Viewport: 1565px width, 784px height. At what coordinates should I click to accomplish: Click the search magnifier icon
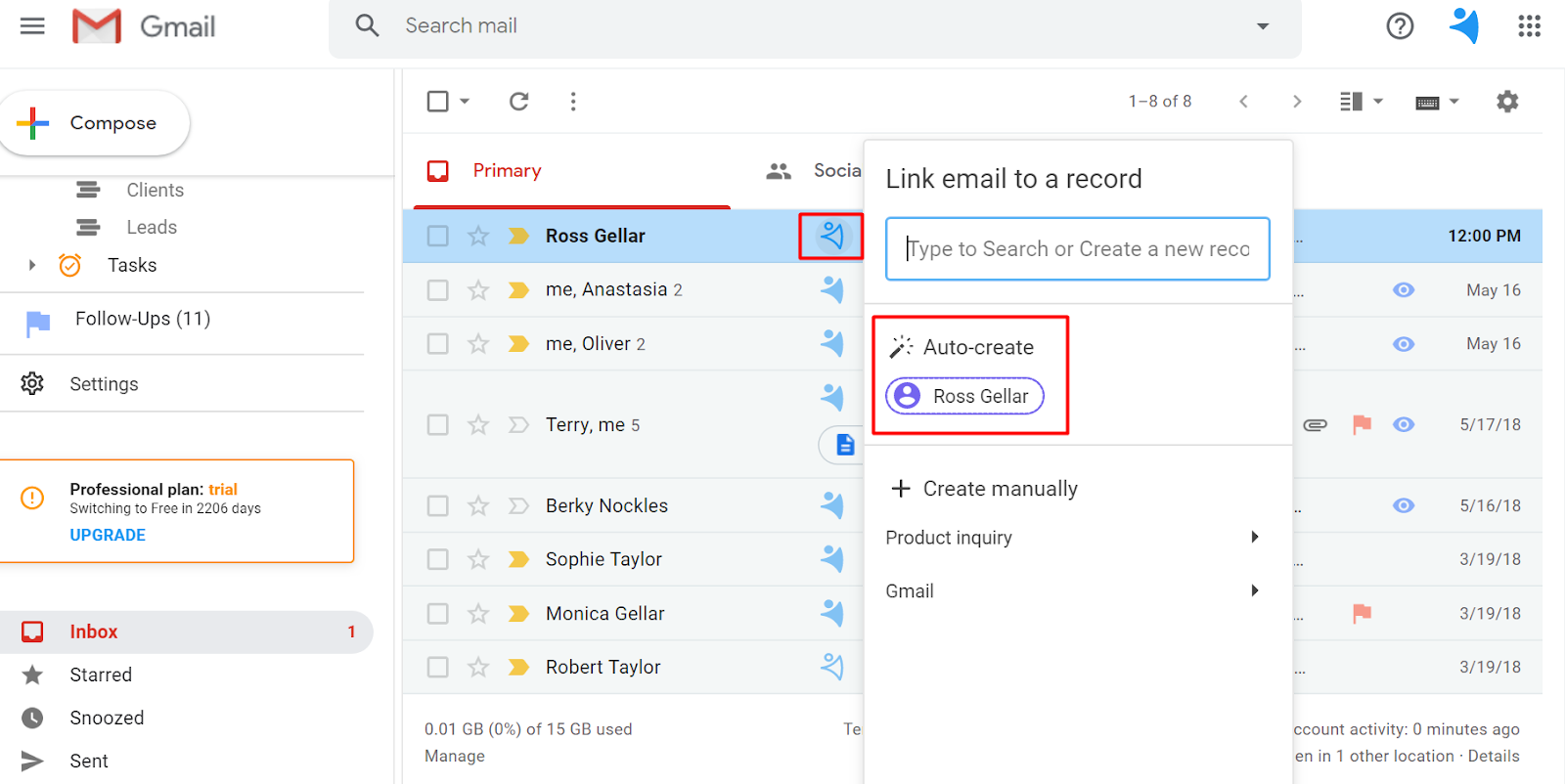click(x=367, y=25)
